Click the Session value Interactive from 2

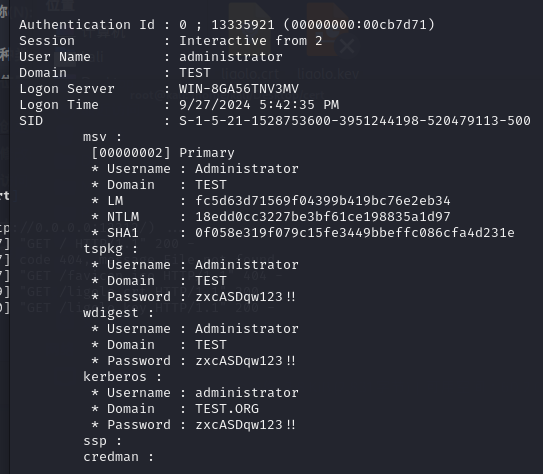[251, 41]
